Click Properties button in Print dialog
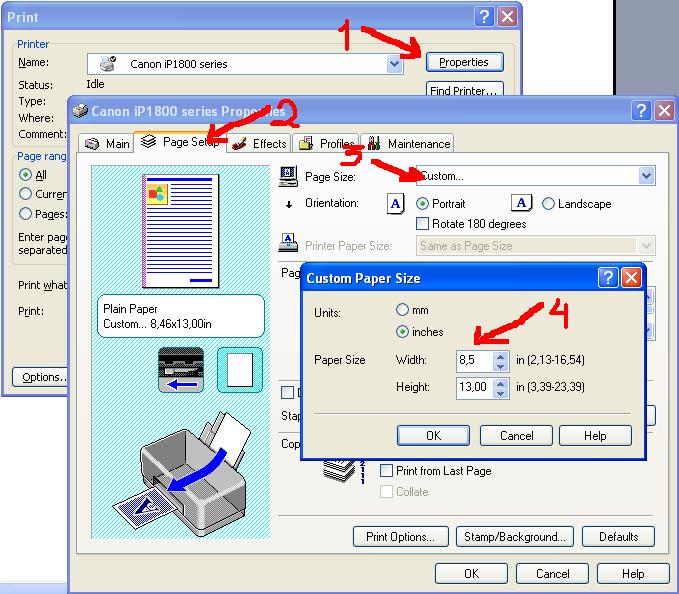Viewport: 679px width, 594px height. pyautogui.click(x=465, y=62)
